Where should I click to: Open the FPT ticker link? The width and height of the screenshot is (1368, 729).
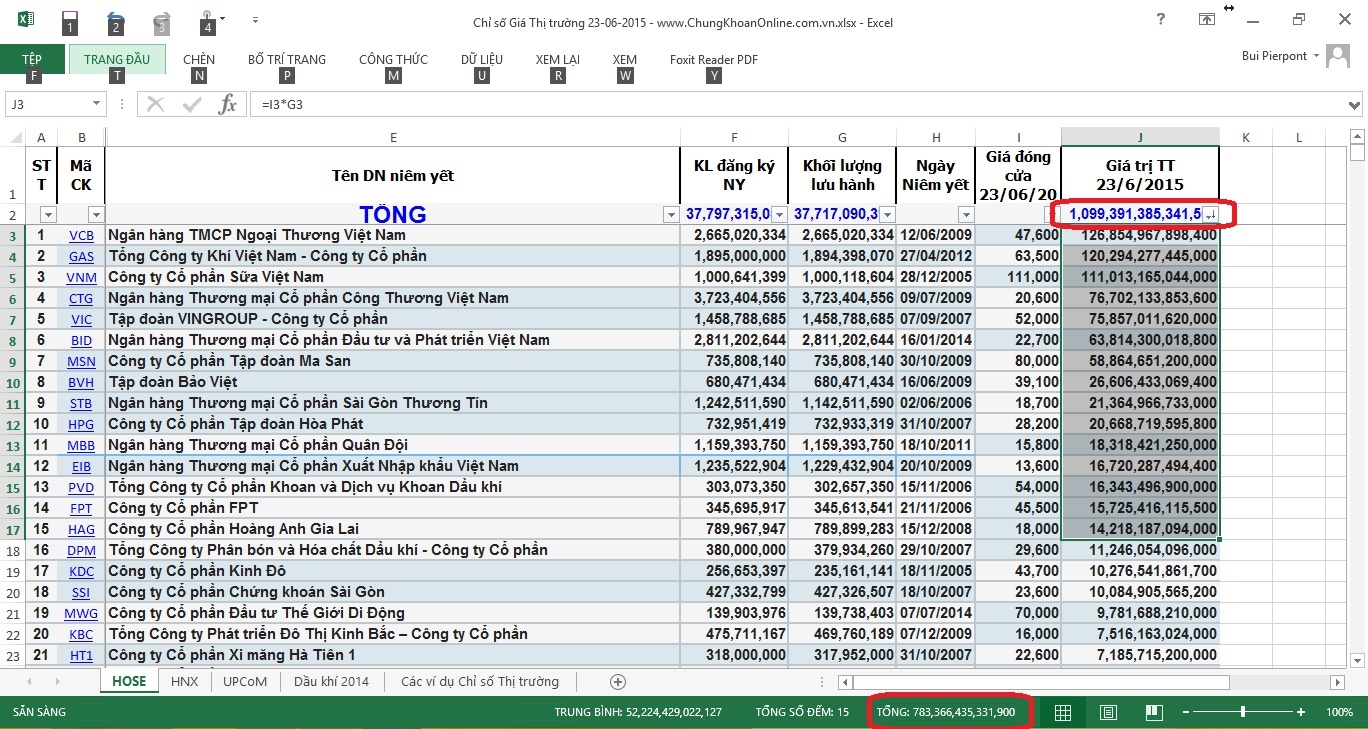[82, 509]
